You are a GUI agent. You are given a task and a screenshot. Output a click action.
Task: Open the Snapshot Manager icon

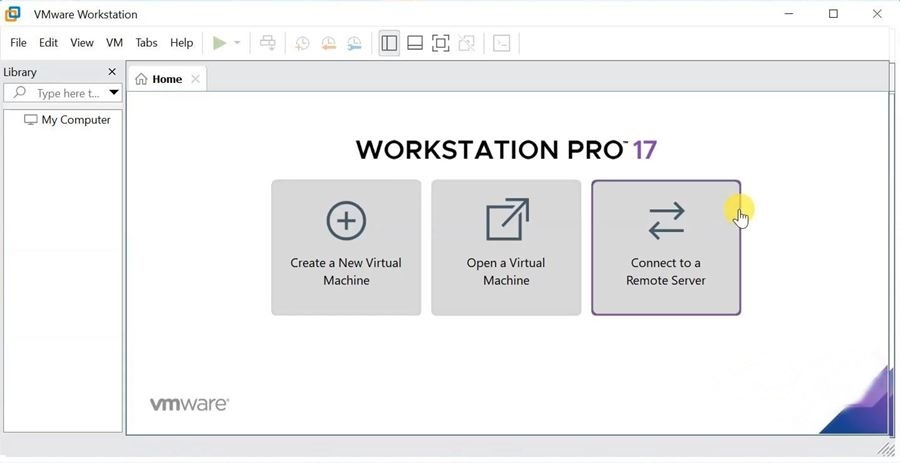click(x=354, y=43)
